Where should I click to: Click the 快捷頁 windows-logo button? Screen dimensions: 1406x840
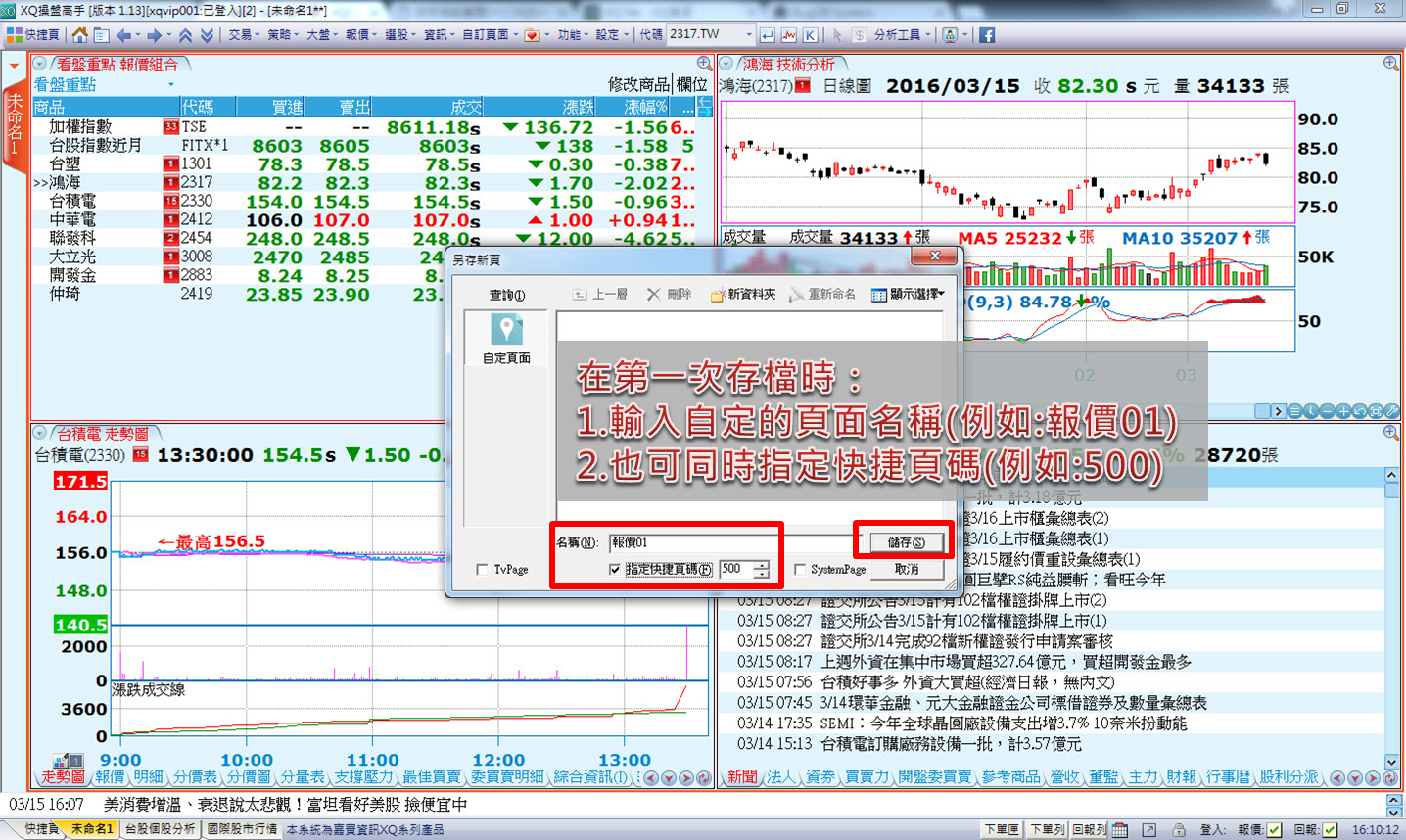click(33, 35)
